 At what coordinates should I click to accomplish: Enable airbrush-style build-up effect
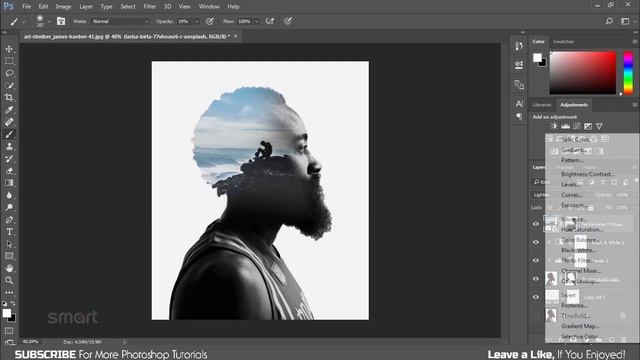270,21
